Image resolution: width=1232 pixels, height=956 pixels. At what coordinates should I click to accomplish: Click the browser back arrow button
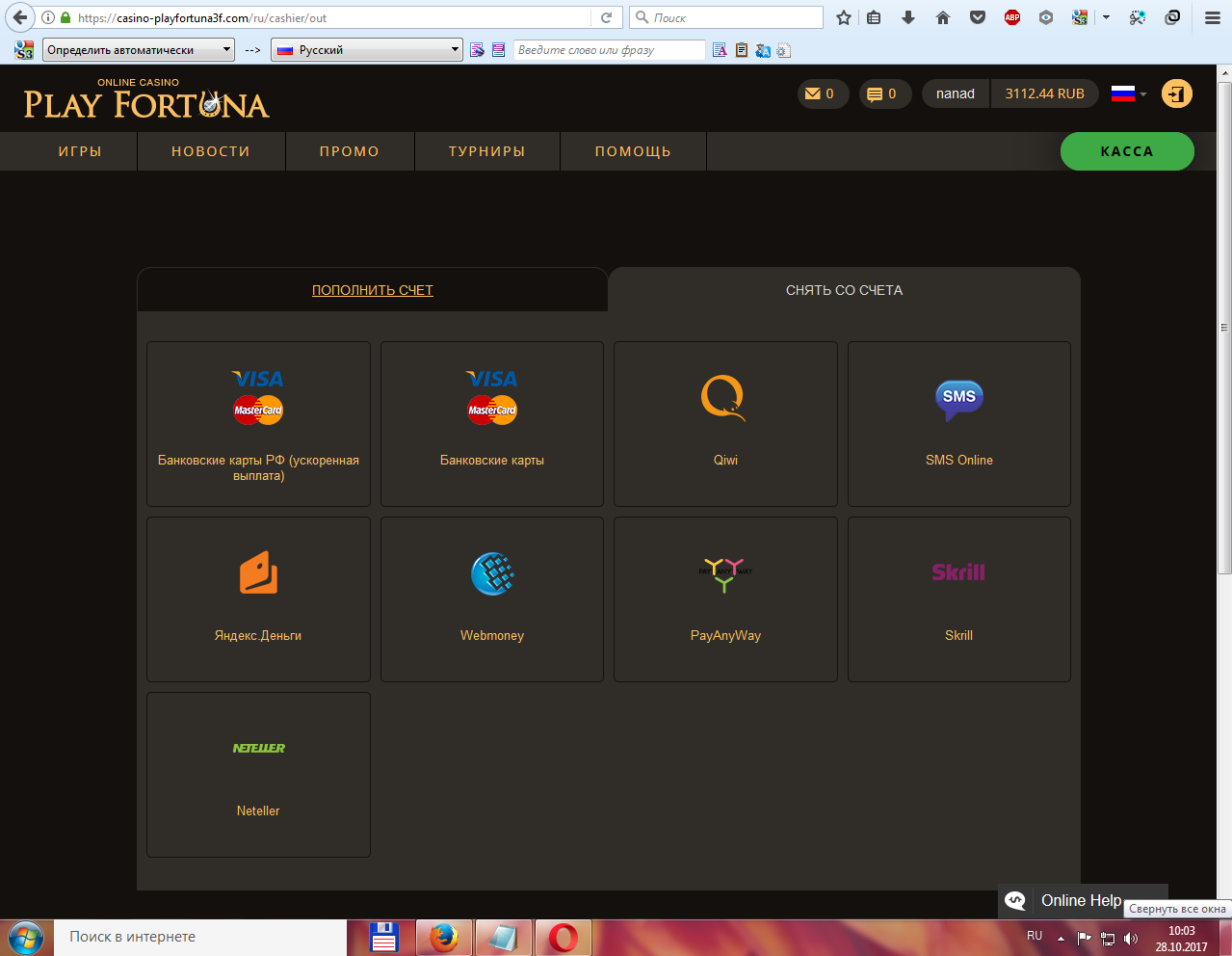pos(20,17)
